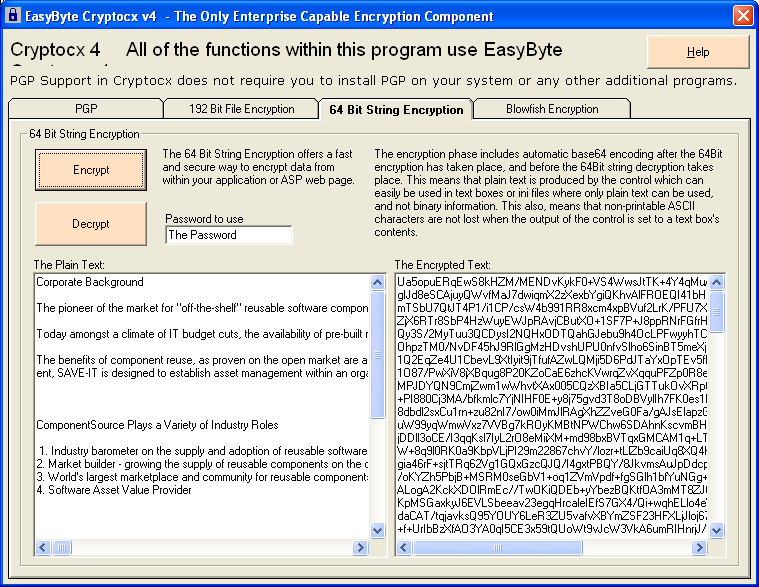The image size is (759, 587).
Task: Open the 192 Bit File Encryption tab
Action: (x=241, y=109)
